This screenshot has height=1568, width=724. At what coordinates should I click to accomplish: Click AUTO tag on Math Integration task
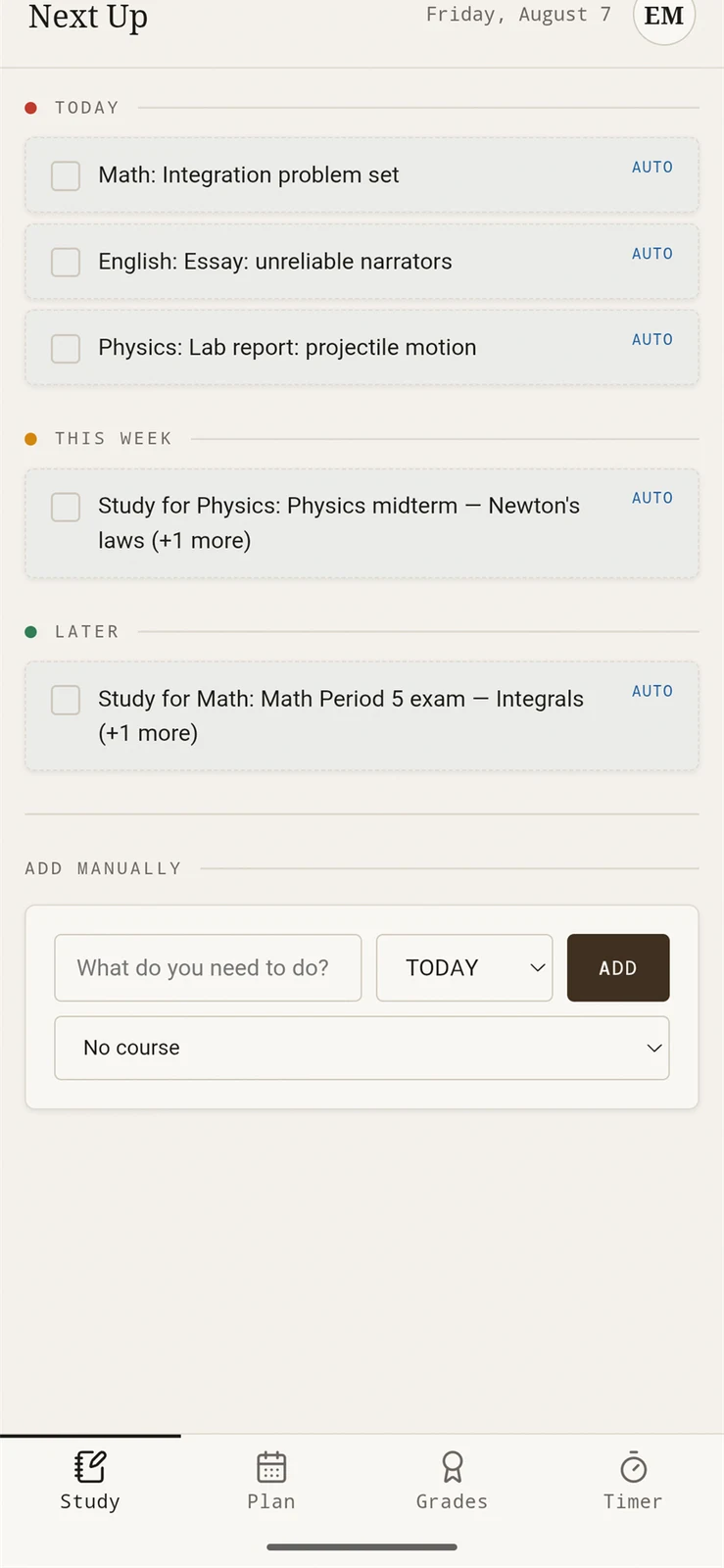[x=652, y=168]
